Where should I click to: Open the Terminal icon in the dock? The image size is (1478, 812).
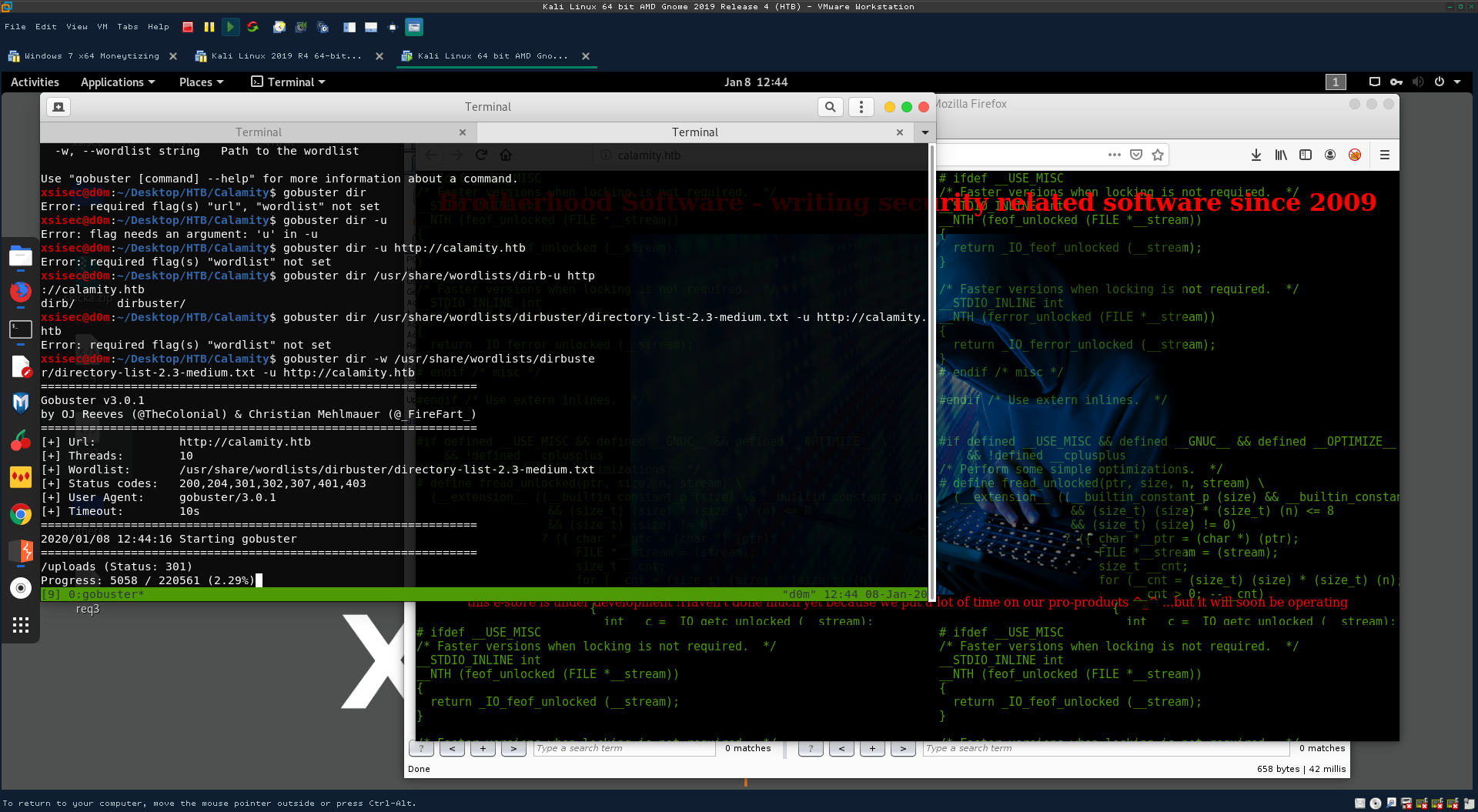[21, 329]
